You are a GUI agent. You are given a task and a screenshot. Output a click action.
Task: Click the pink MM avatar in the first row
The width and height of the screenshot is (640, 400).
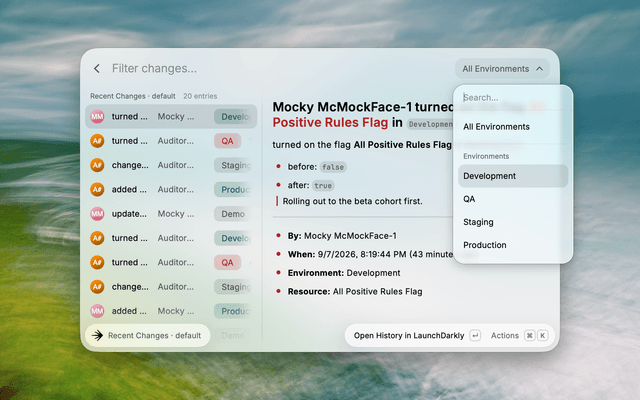[97, 117]
